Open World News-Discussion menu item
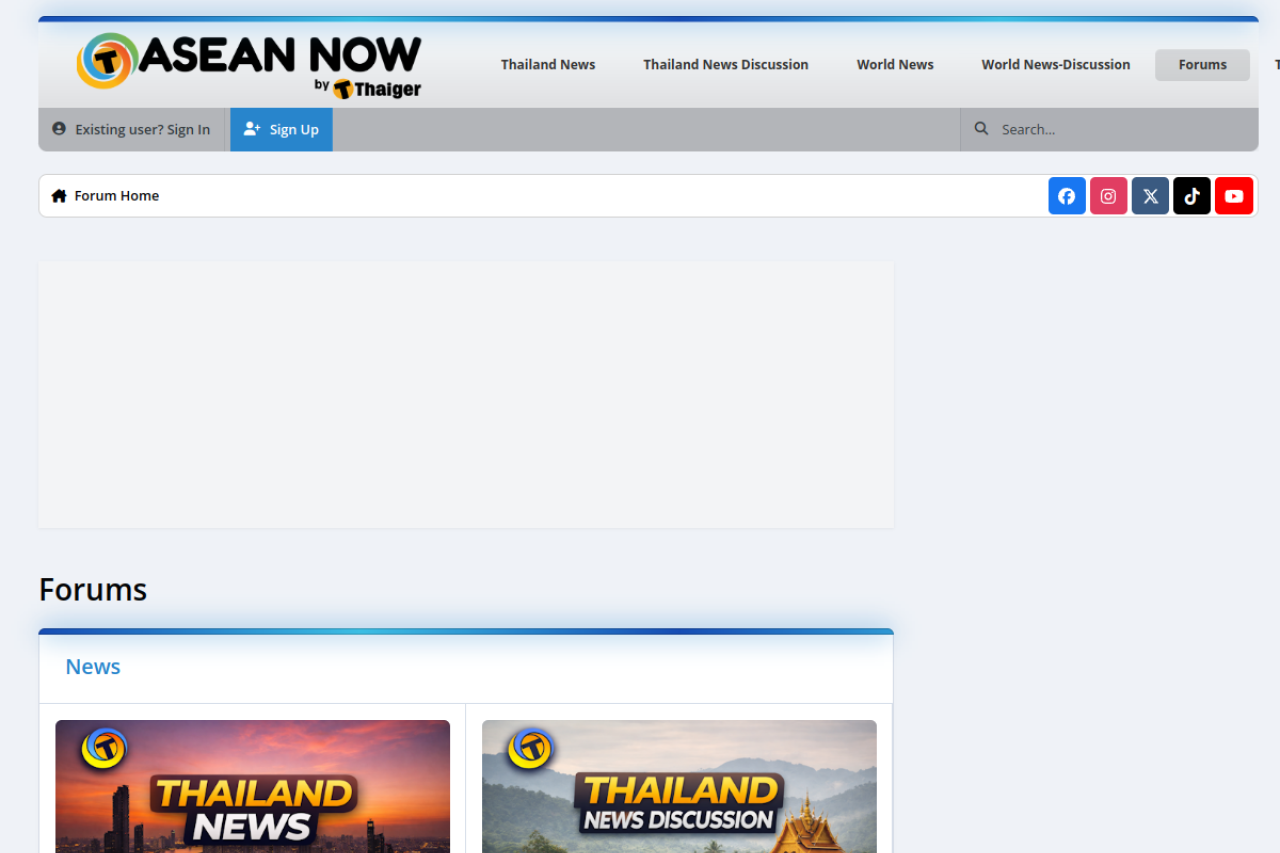Screen dimensions: 1280x853 pyautogui.click(x=1055, y=65)
